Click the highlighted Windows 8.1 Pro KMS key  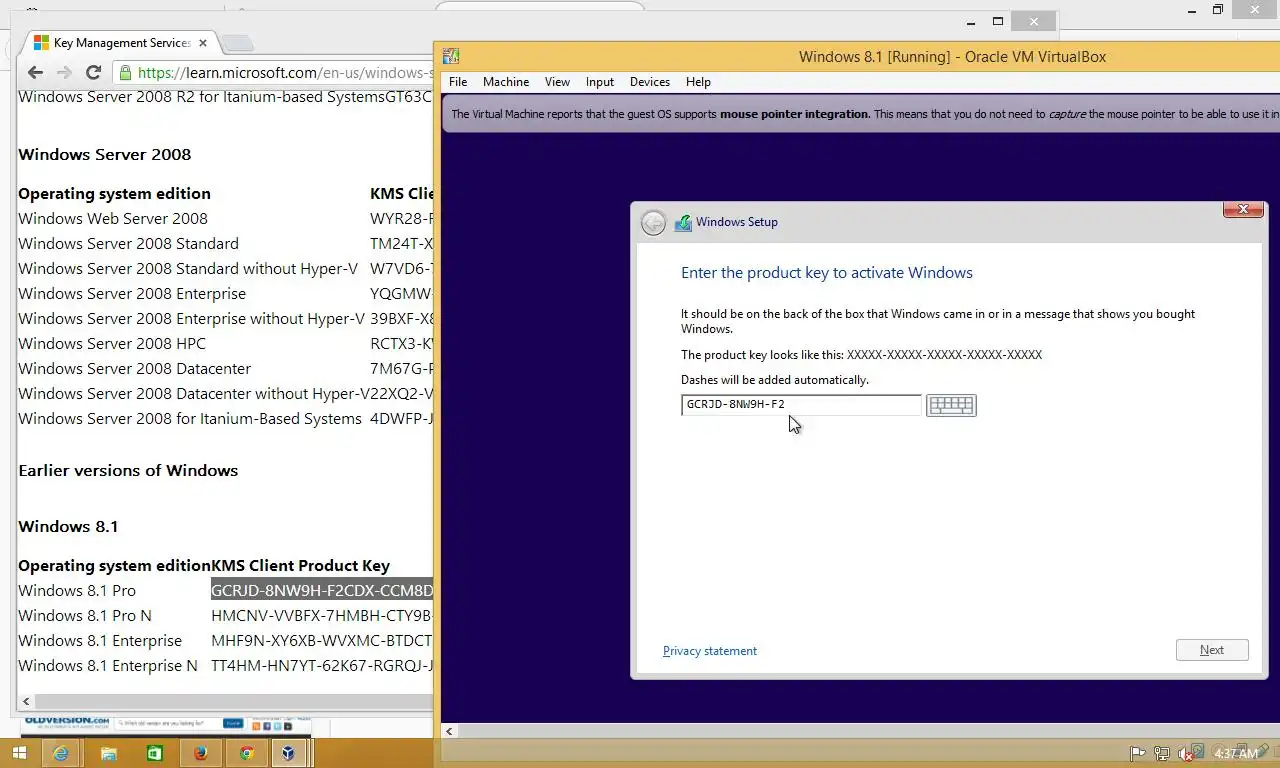[x=322, y=590]
